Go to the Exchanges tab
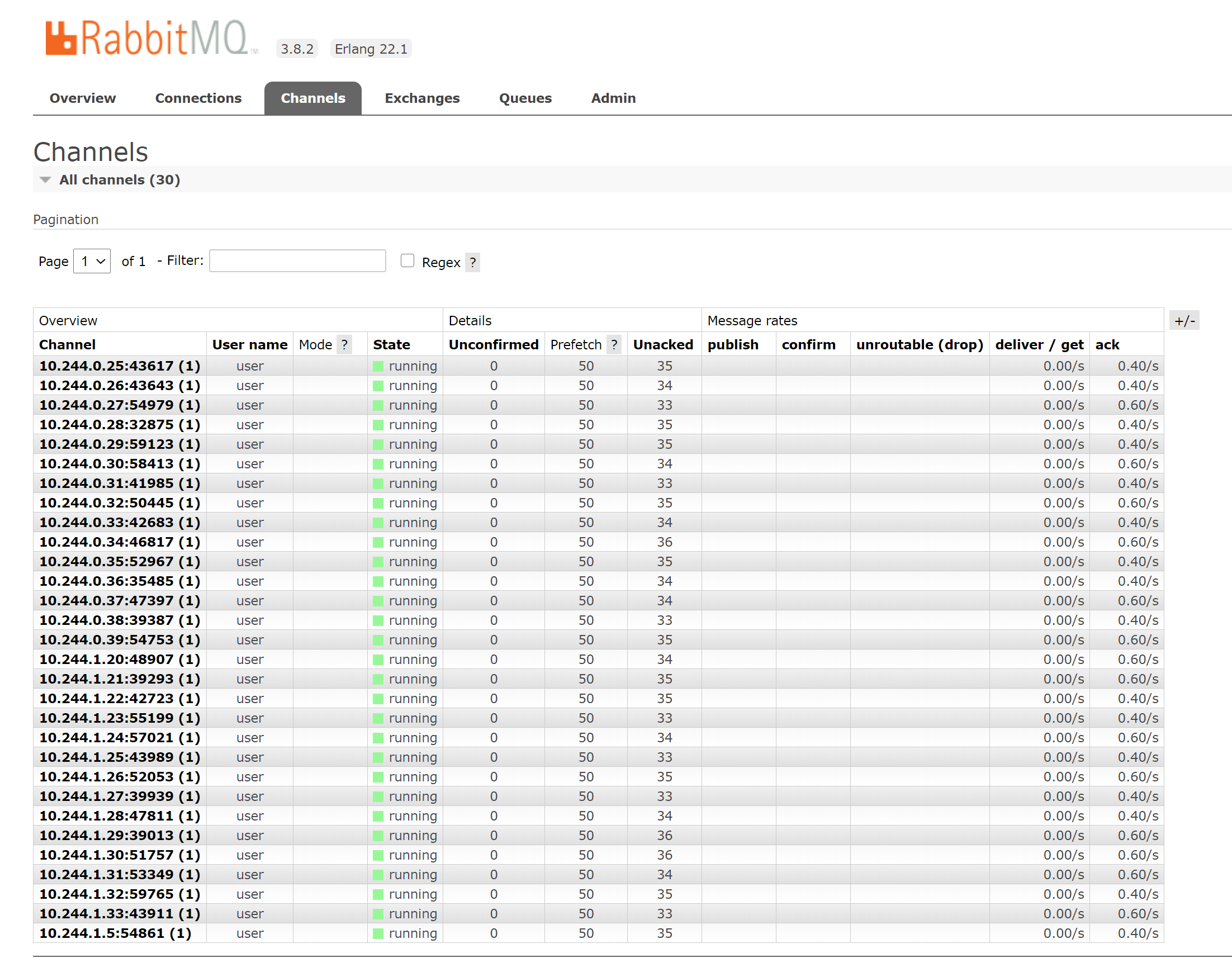The width and height of the screenshot is (1232, 958). tap(422, 98)
